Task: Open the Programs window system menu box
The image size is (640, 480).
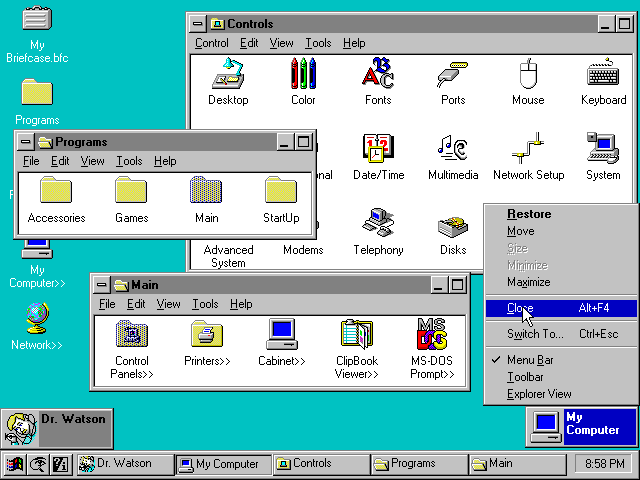Action: click(26, 142)
